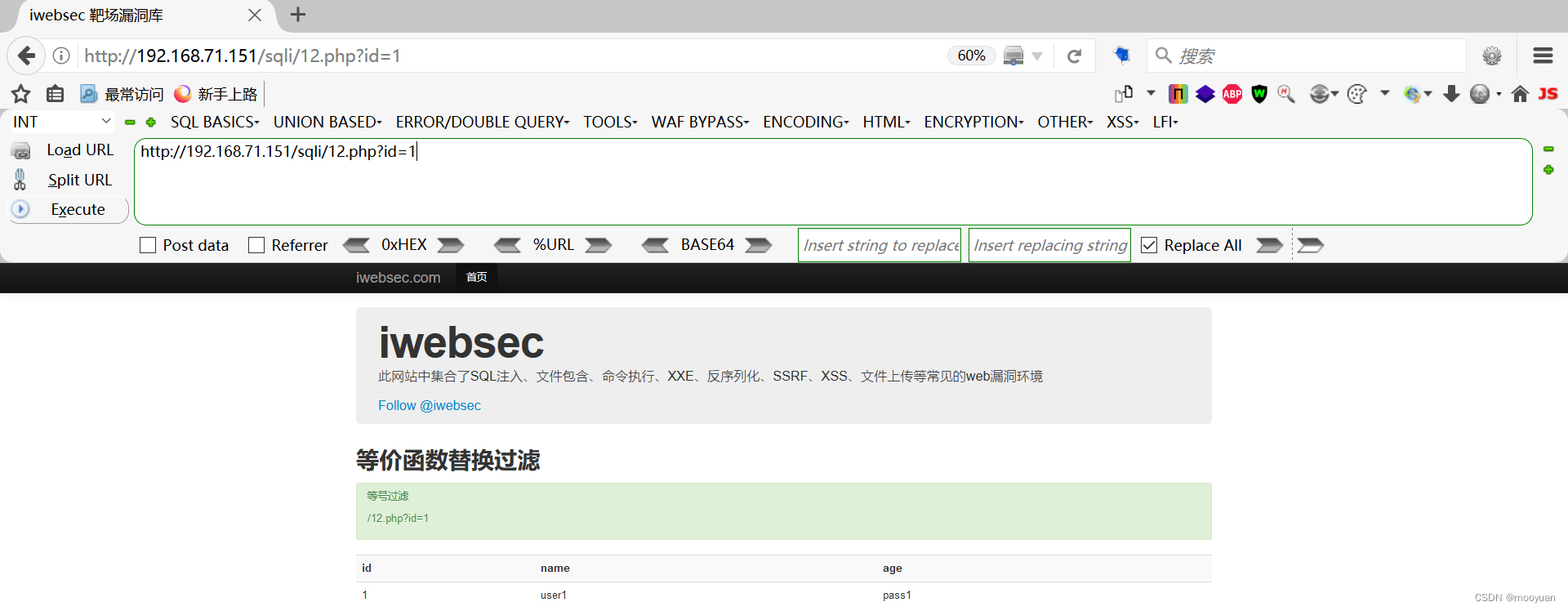Click the %URL decode left arrow

tap(508, 245)
